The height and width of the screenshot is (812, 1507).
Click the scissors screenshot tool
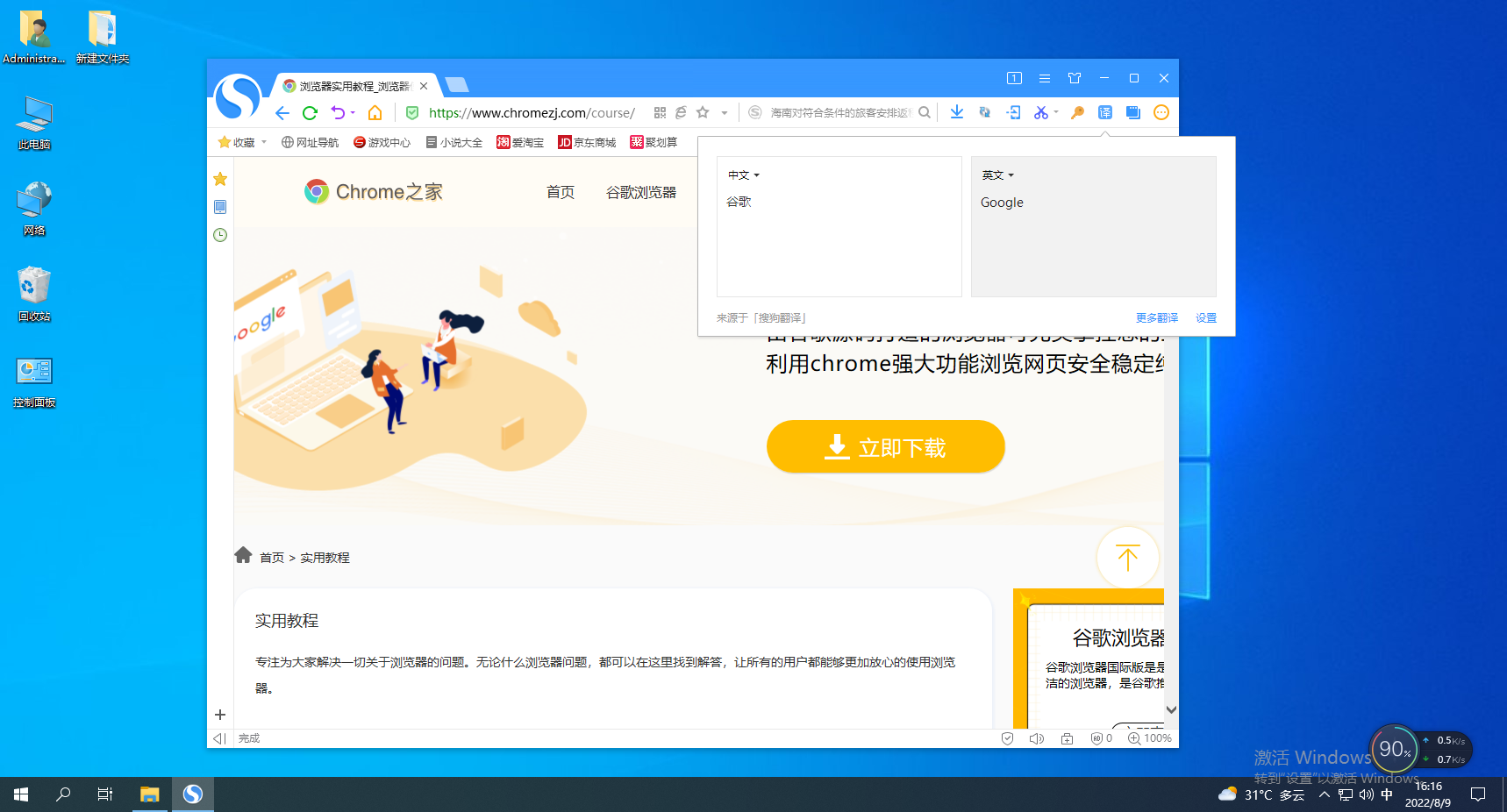click(1041, 112)
